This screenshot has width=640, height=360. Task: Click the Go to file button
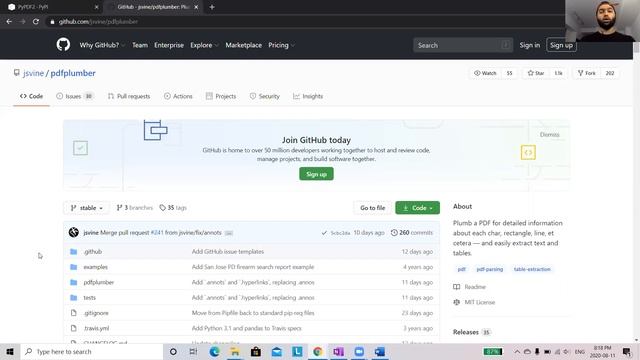click(x=372, y=208)
